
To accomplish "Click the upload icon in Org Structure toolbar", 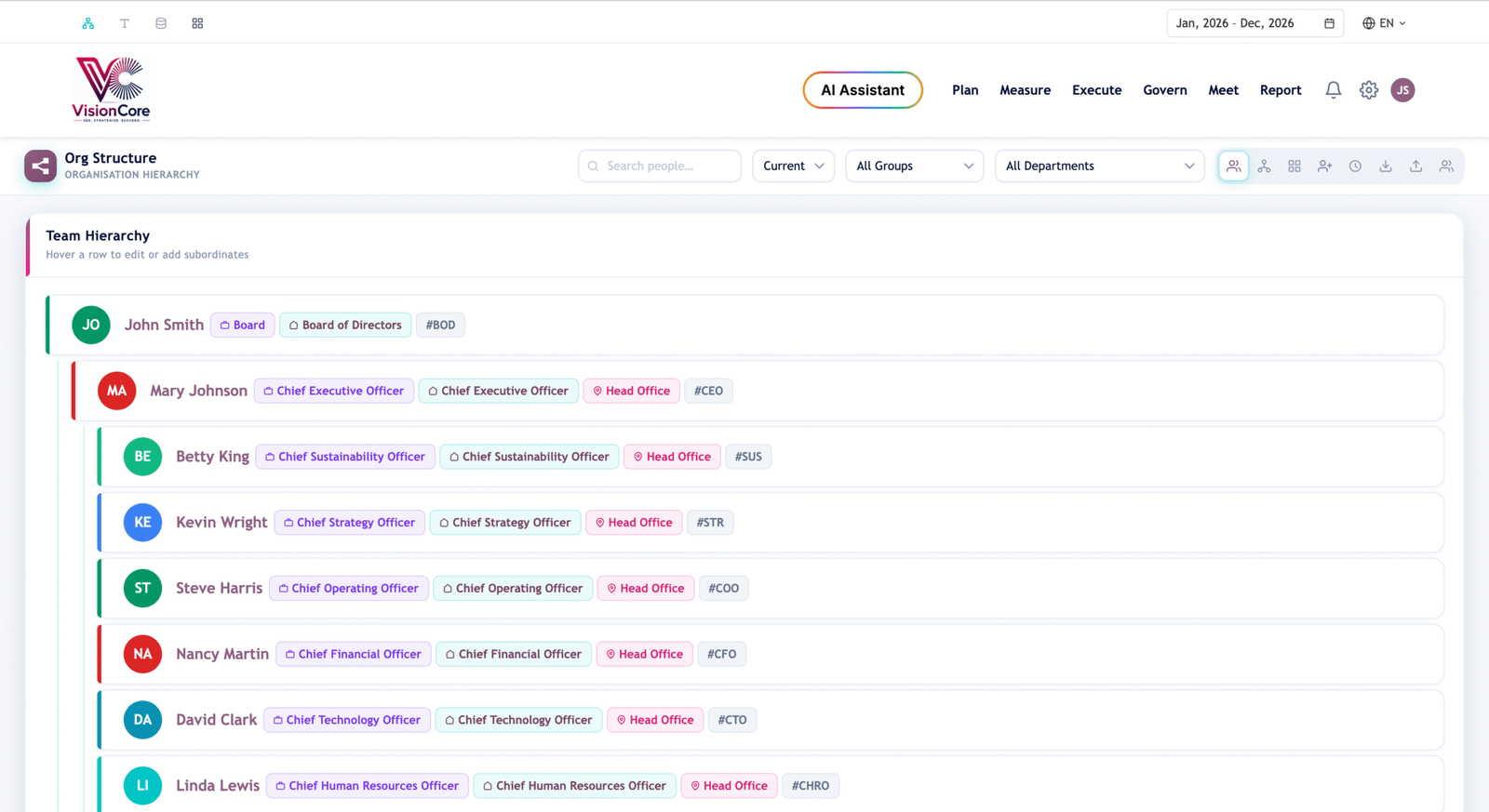I will point(1415,166).
